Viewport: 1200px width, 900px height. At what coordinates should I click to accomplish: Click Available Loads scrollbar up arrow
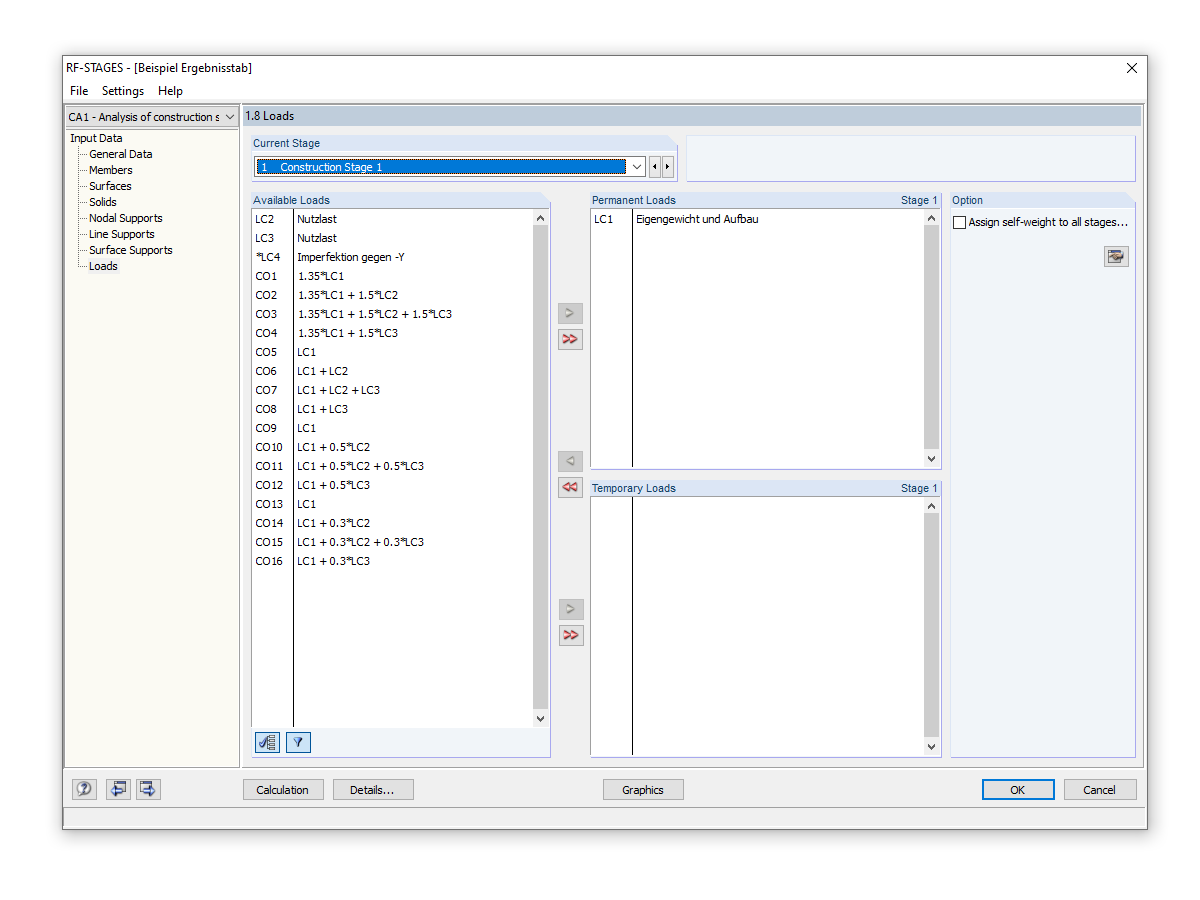tap(541, 218)
